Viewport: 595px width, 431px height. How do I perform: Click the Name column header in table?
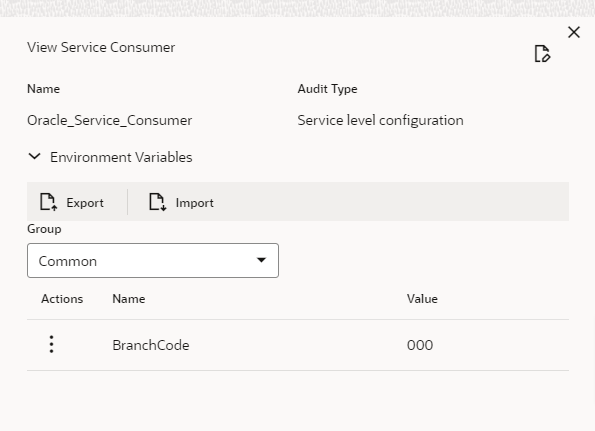[129, 299]
